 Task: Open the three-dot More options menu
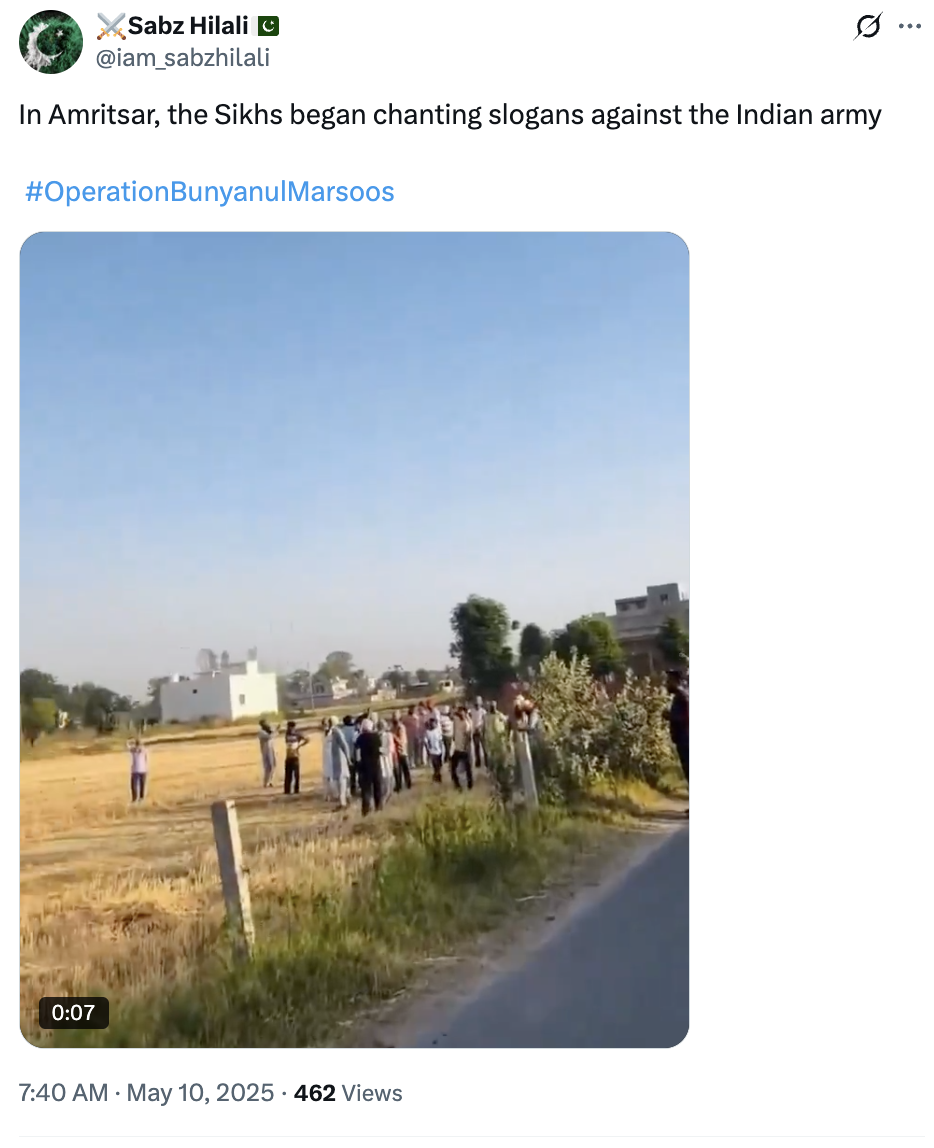pos(909,27)
